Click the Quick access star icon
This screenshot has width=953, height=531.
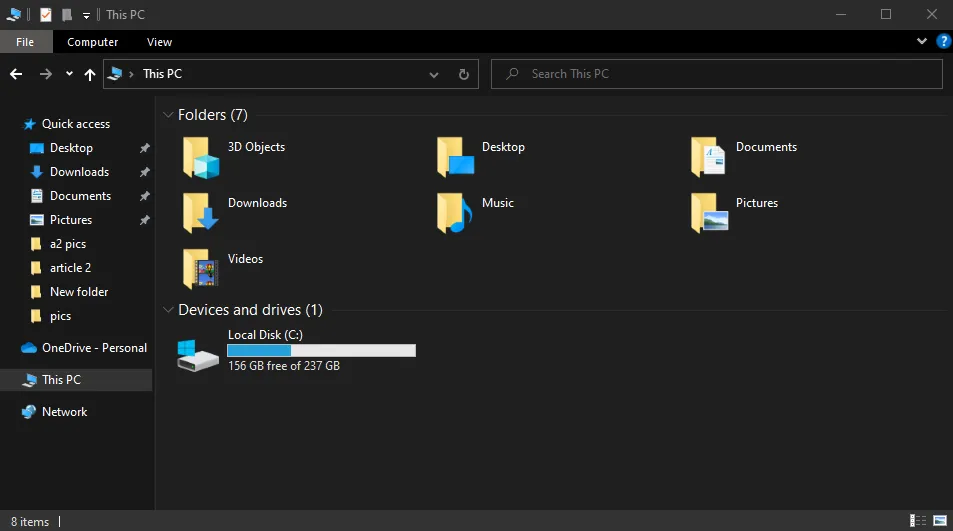click(x=29, y=125)
